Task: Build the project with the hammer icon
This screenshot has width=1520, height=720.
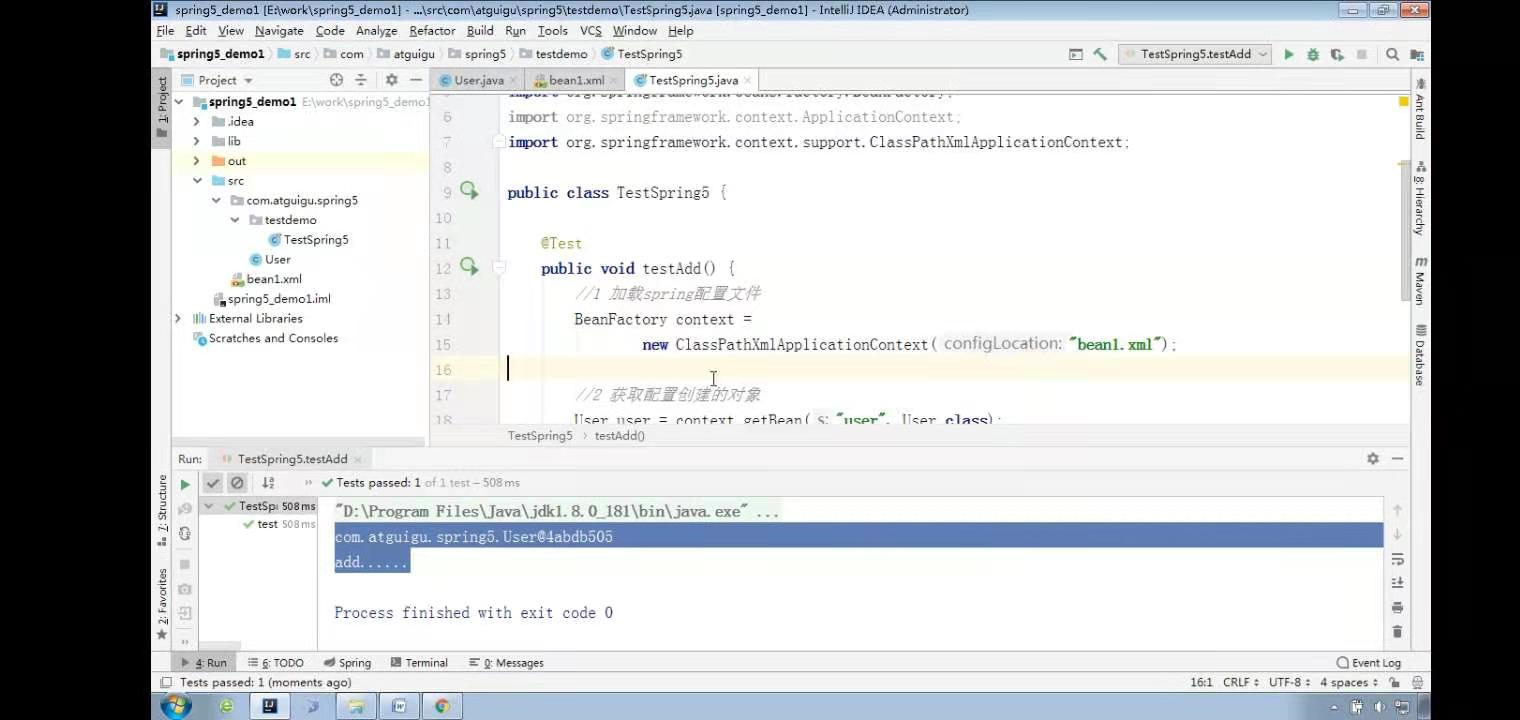Action: pyautogui.click(x=1100, y=54)
